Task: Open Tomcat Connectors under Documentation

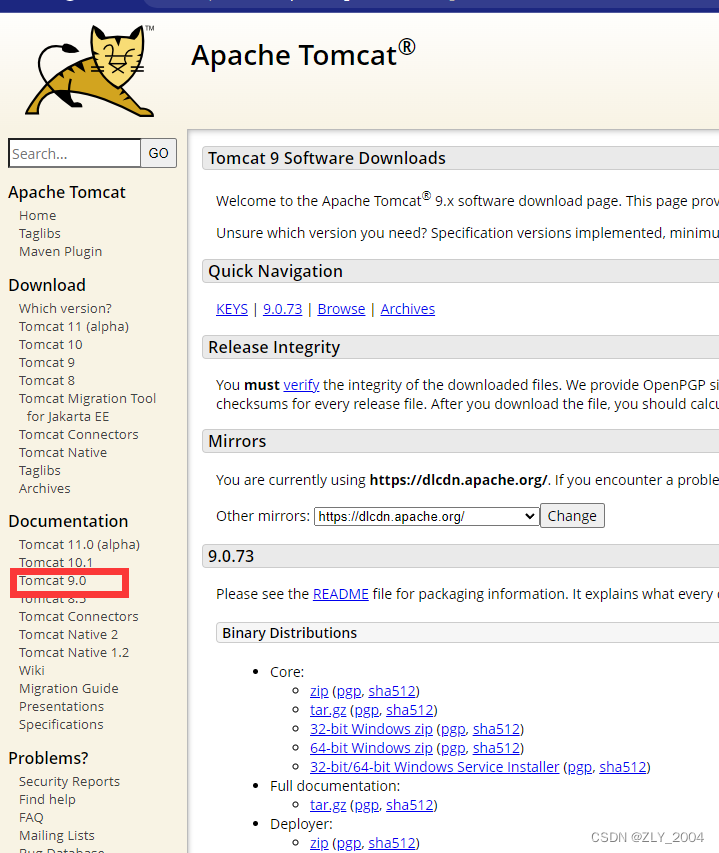Action: coord(79,616)
